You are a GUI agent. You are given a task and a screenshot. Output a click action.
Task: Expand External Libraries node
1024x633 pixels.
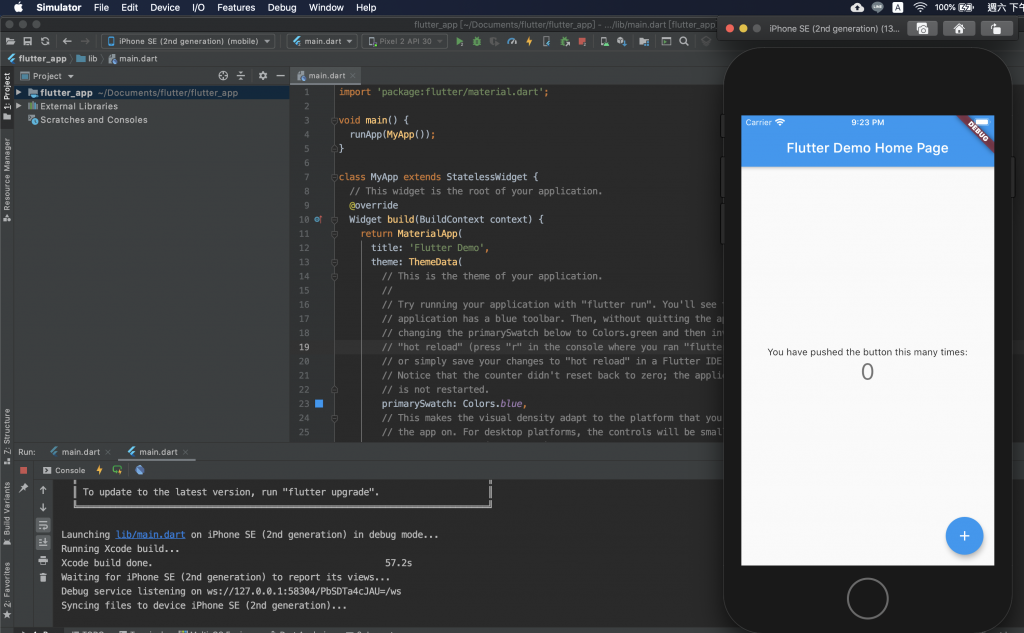pos(19,106)
